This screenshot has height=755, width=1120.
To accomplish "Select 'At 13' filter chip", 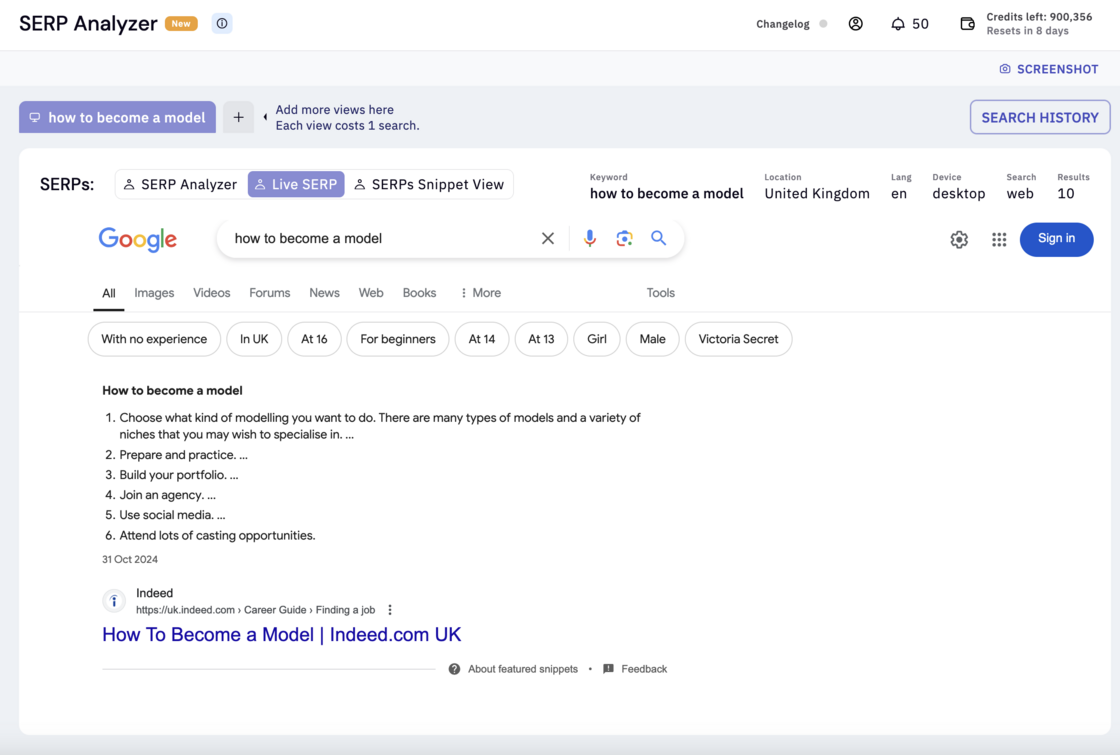I will (541, 339).
